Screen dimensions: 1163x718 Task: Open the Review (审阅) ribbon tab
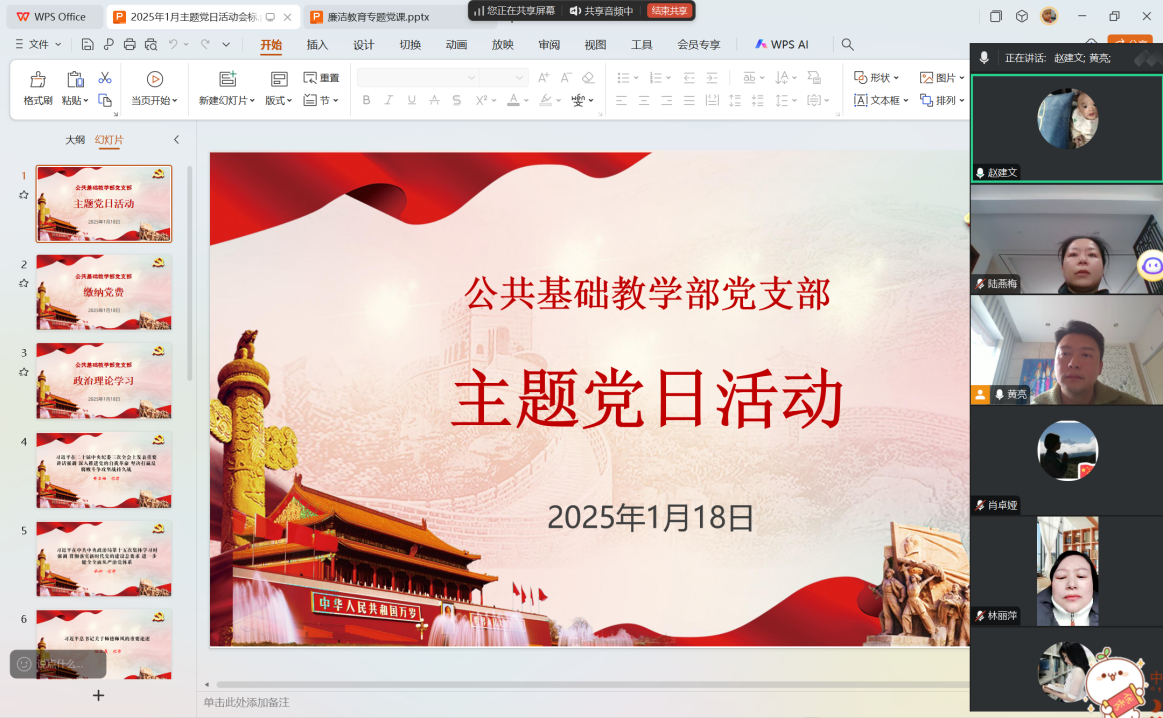click(x=549, y=45)
